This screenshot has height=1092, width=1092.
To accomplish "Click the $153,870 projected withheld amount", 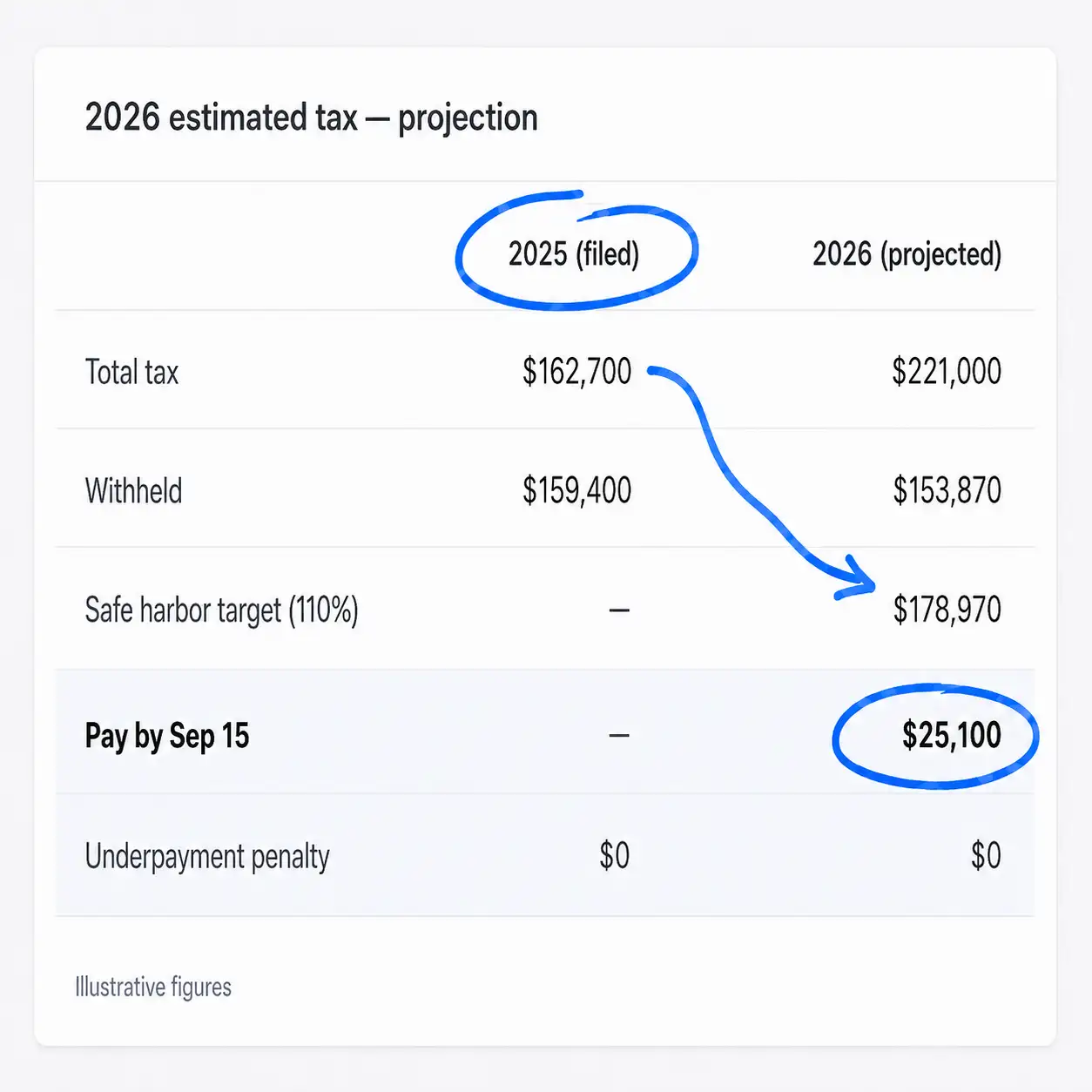I will click(947, 490).
